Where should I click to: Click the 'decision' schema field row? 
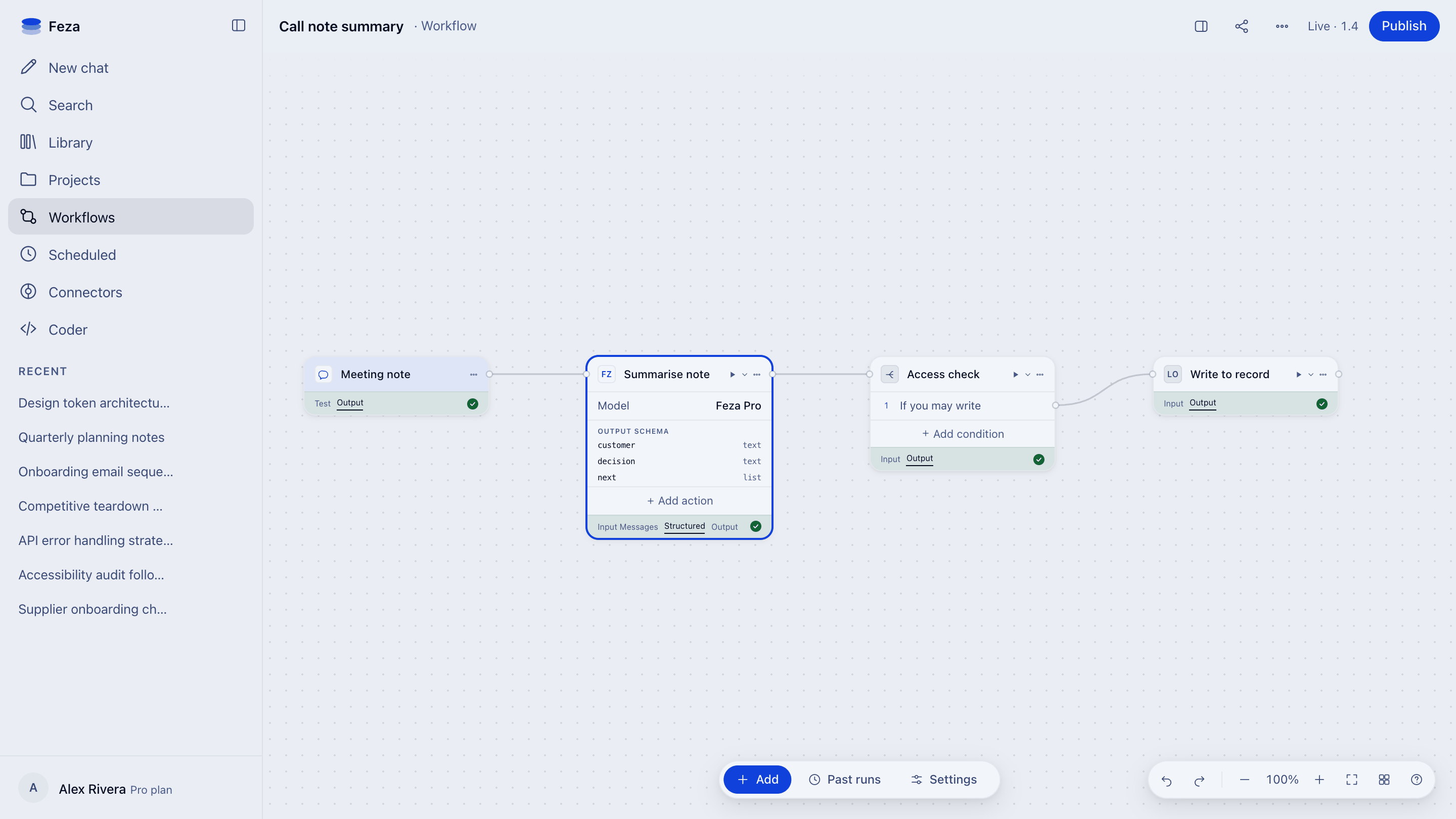pos(679,461)
